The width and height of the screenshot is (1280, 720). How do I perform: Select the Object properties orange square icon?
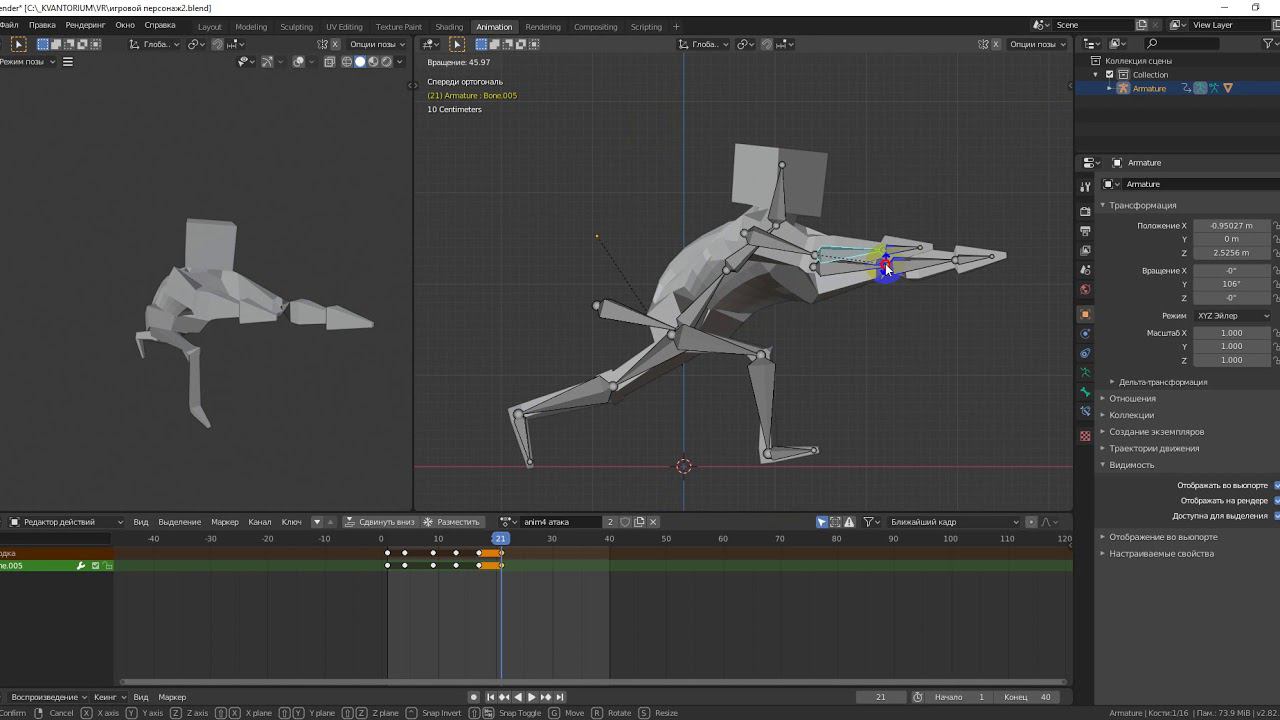click(1085, 314)
